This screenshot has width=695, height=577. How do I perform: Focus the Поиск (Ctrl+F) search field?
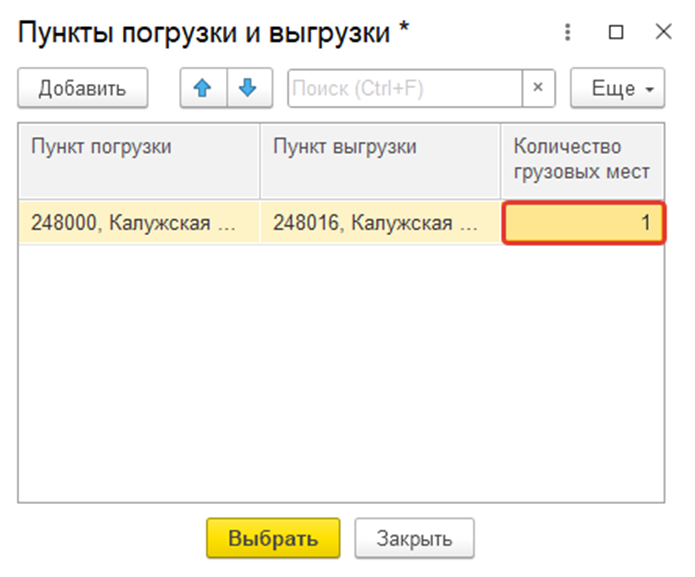coord(405,88)
